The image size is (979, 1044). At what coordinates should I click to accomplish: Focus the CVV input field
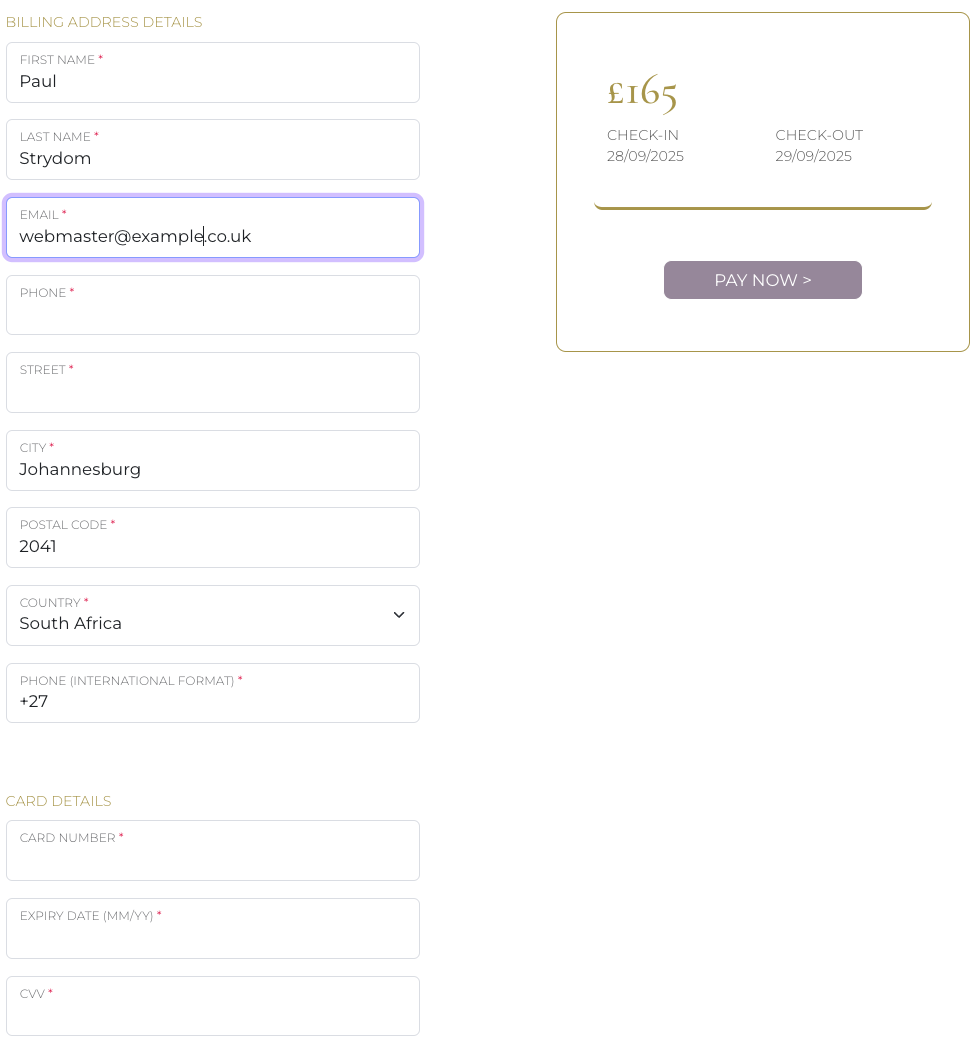click(x=213, y=1006)
